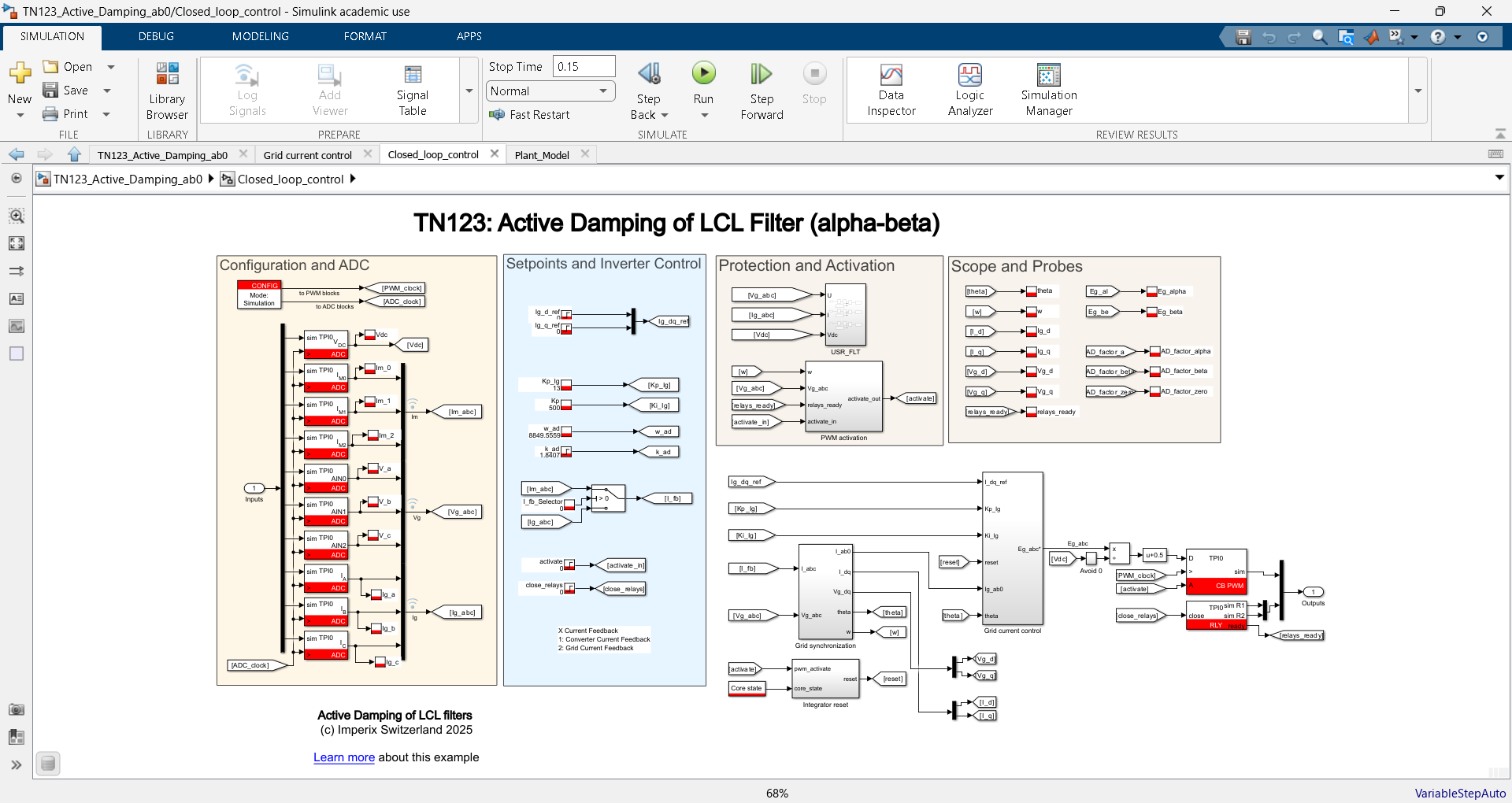Click the Step Back icon
This screenshot has width=1512, height=803.
pyautogui.click(x=649, y=75)
